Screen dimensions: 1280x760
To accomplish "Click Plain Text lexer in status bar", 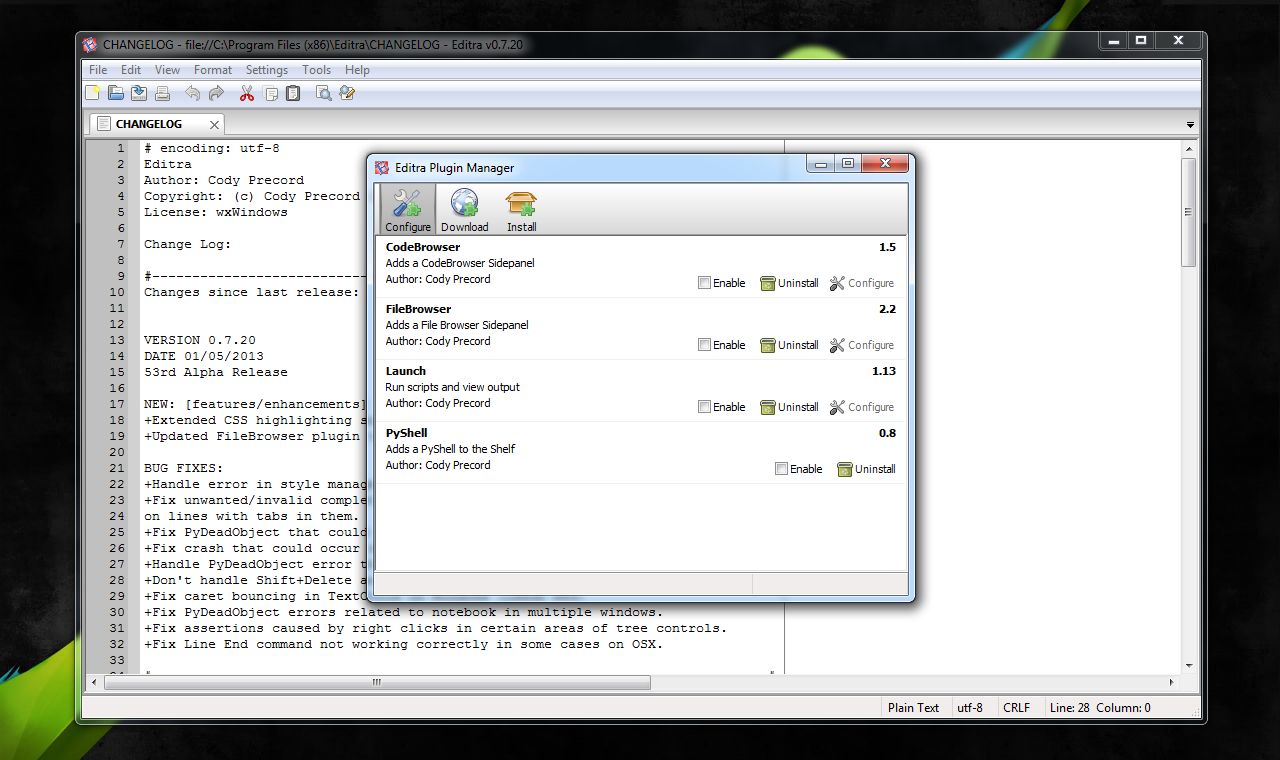I will [x=913, y=707].
